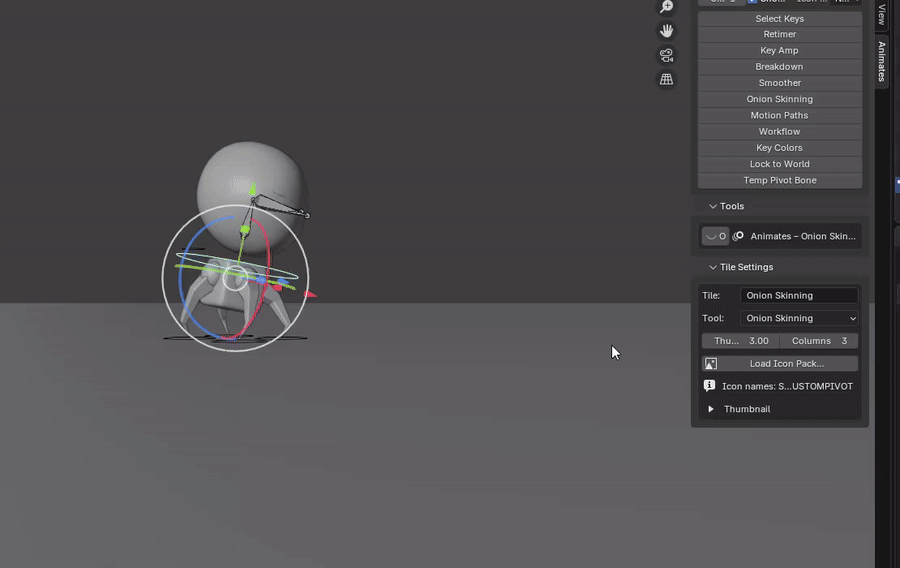The image size is (900, 568).
Task: Collapse the Tile Settings section
Action: [713, 267]
